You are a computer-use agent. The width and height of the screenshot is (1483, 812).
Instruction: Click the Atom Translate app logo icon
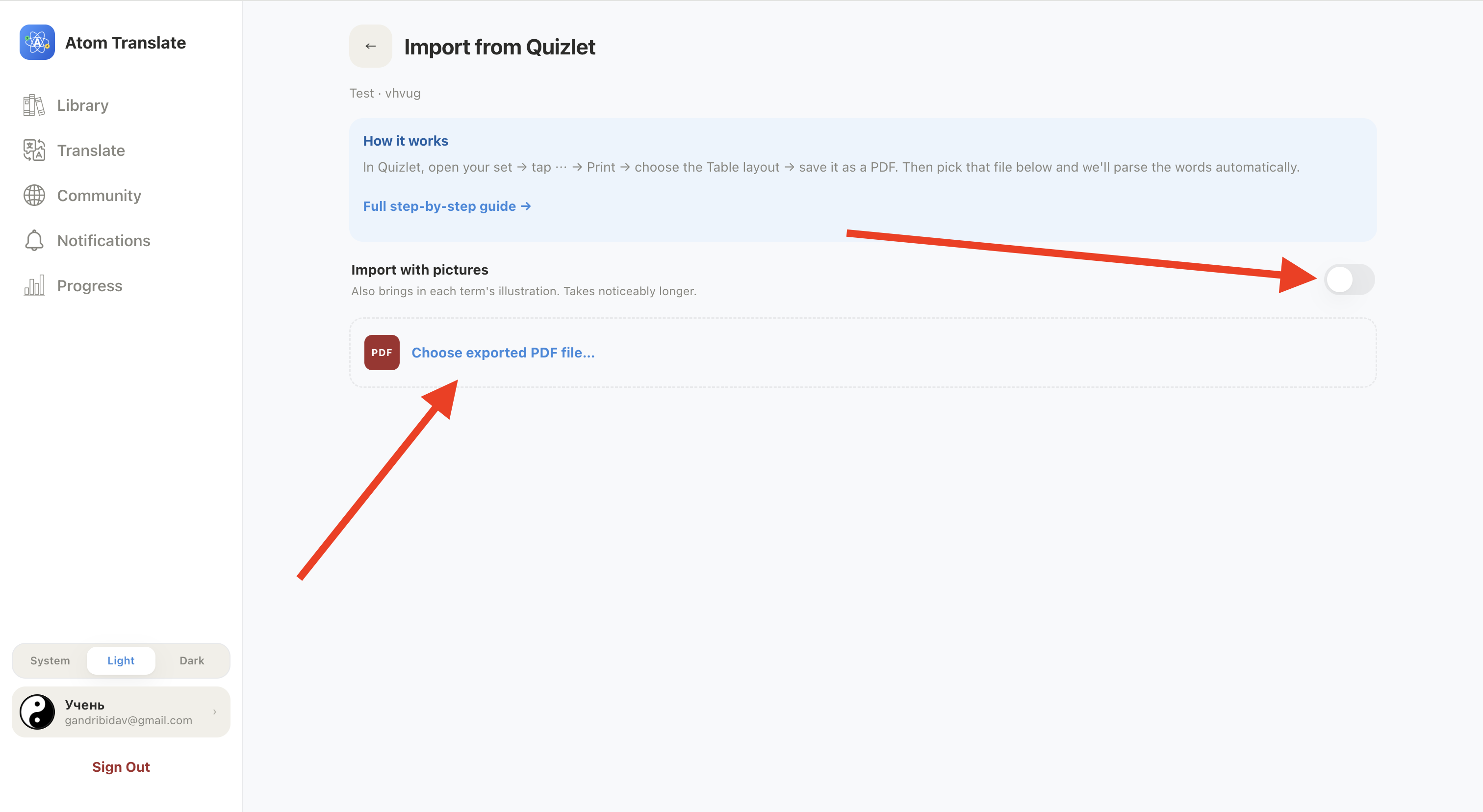(x=37, y=42)
